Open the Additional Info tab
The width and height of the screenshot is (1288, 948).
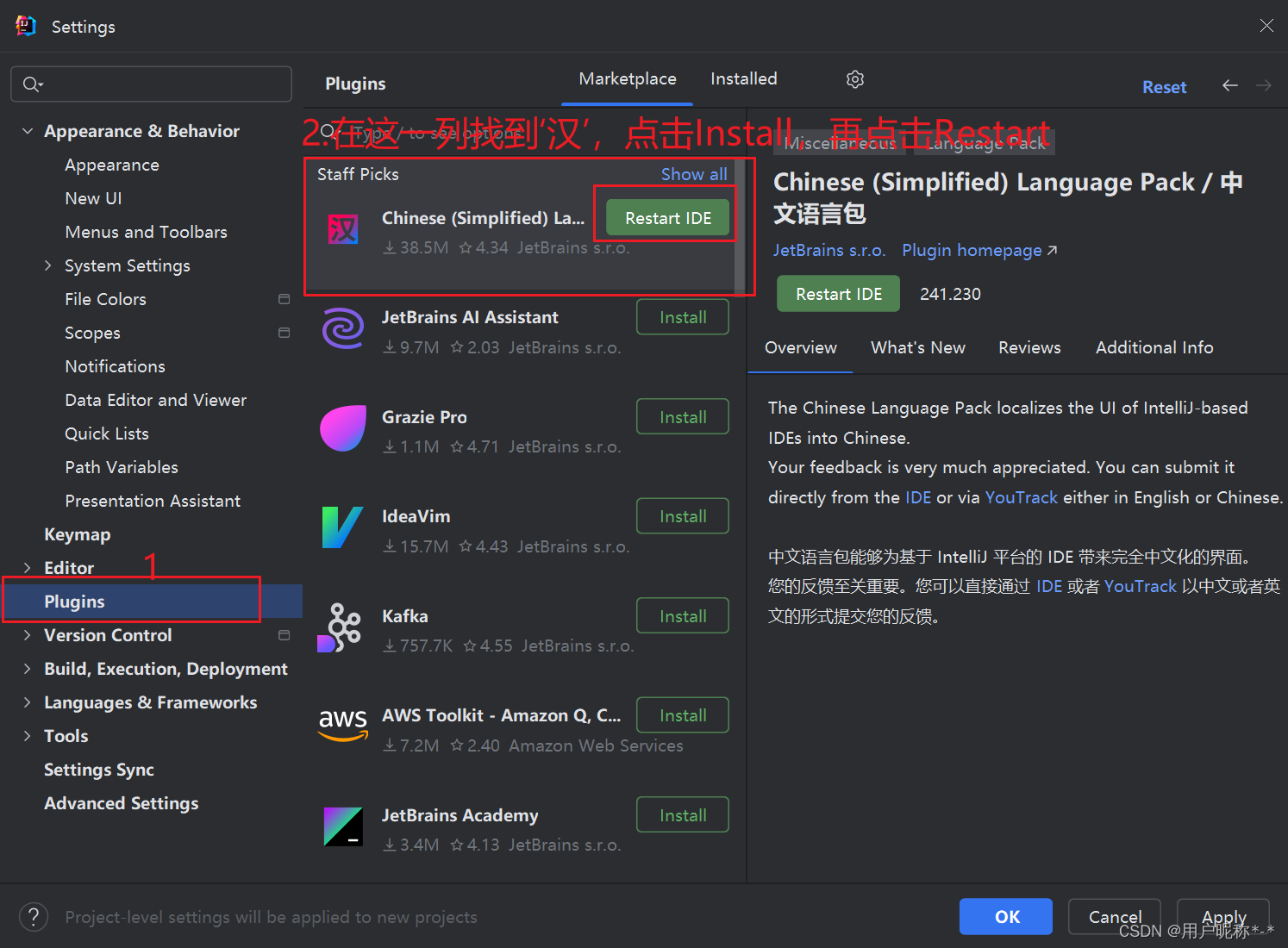point(1154,347)
